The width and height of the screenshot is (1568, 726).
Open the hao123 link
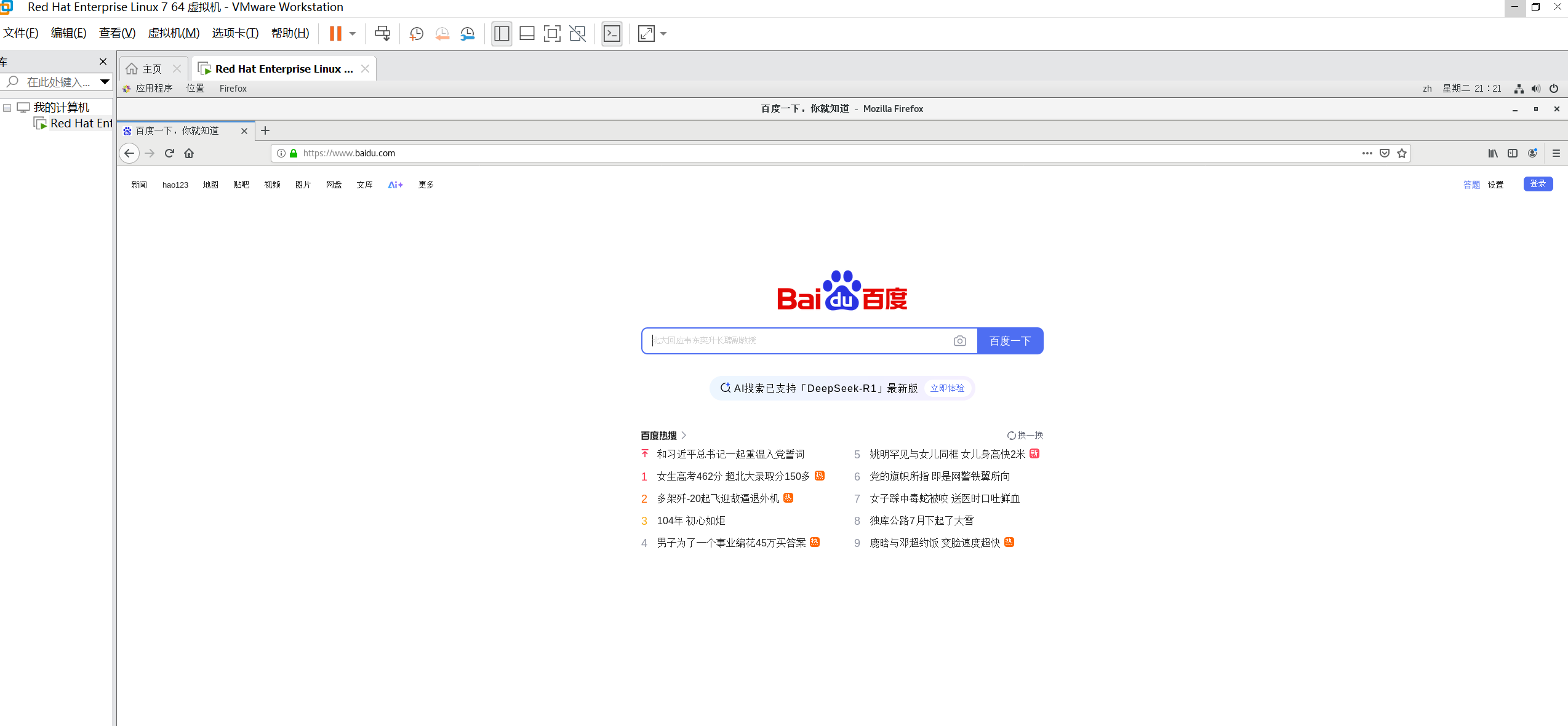coord(175,184)
